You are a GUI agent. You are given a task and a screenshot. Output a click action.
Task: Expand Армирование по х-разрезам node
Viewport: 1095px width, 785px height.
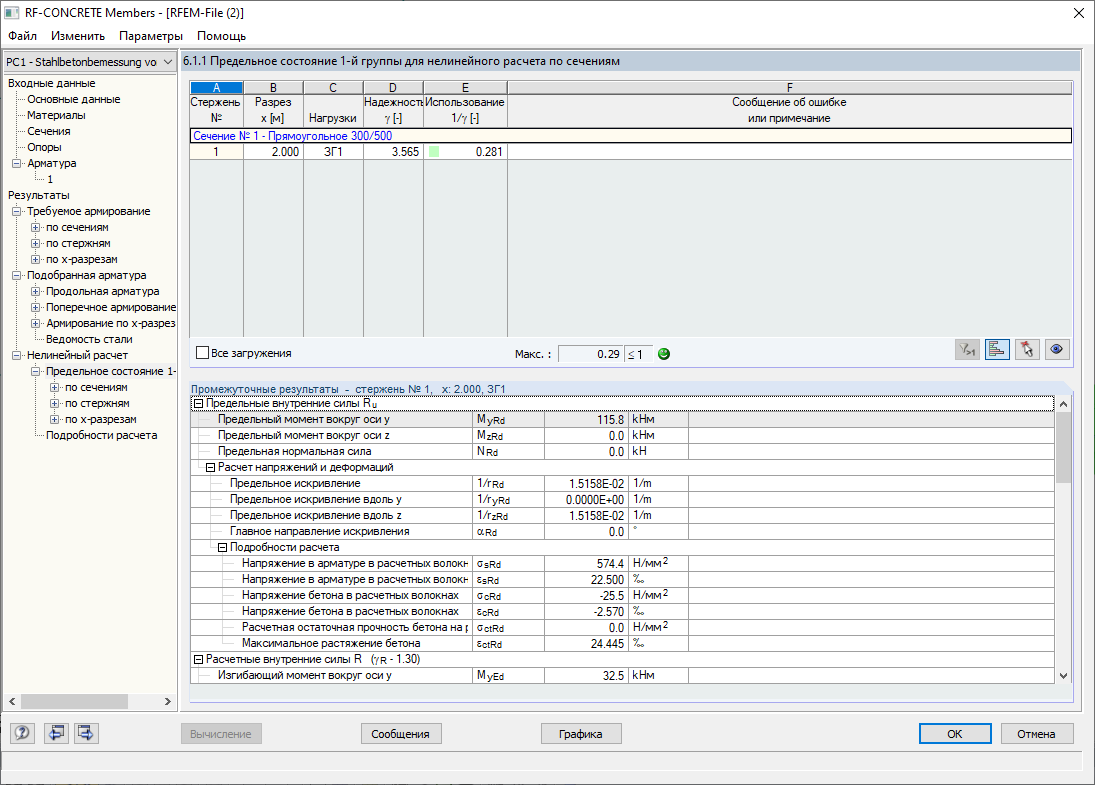36,323
